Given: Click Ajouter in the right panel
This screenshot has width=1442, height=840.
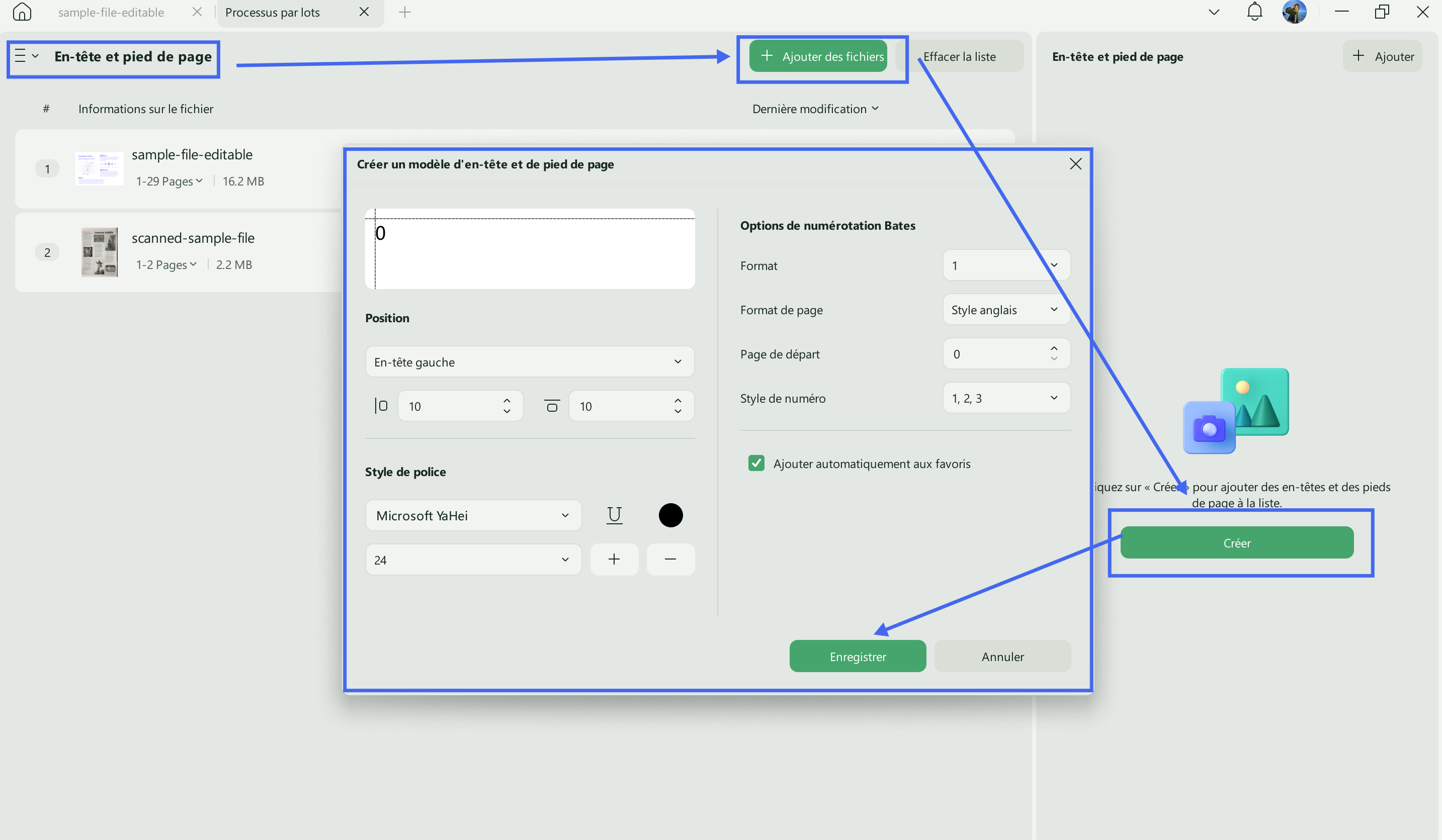Looking at the screenshot, I should (x=1383, y=56).
